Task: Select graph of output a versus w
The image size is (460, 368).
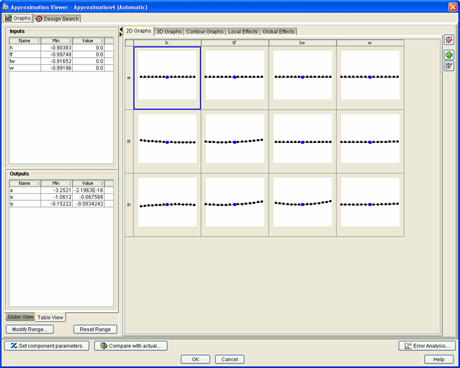Action: (x=370, y=78)
